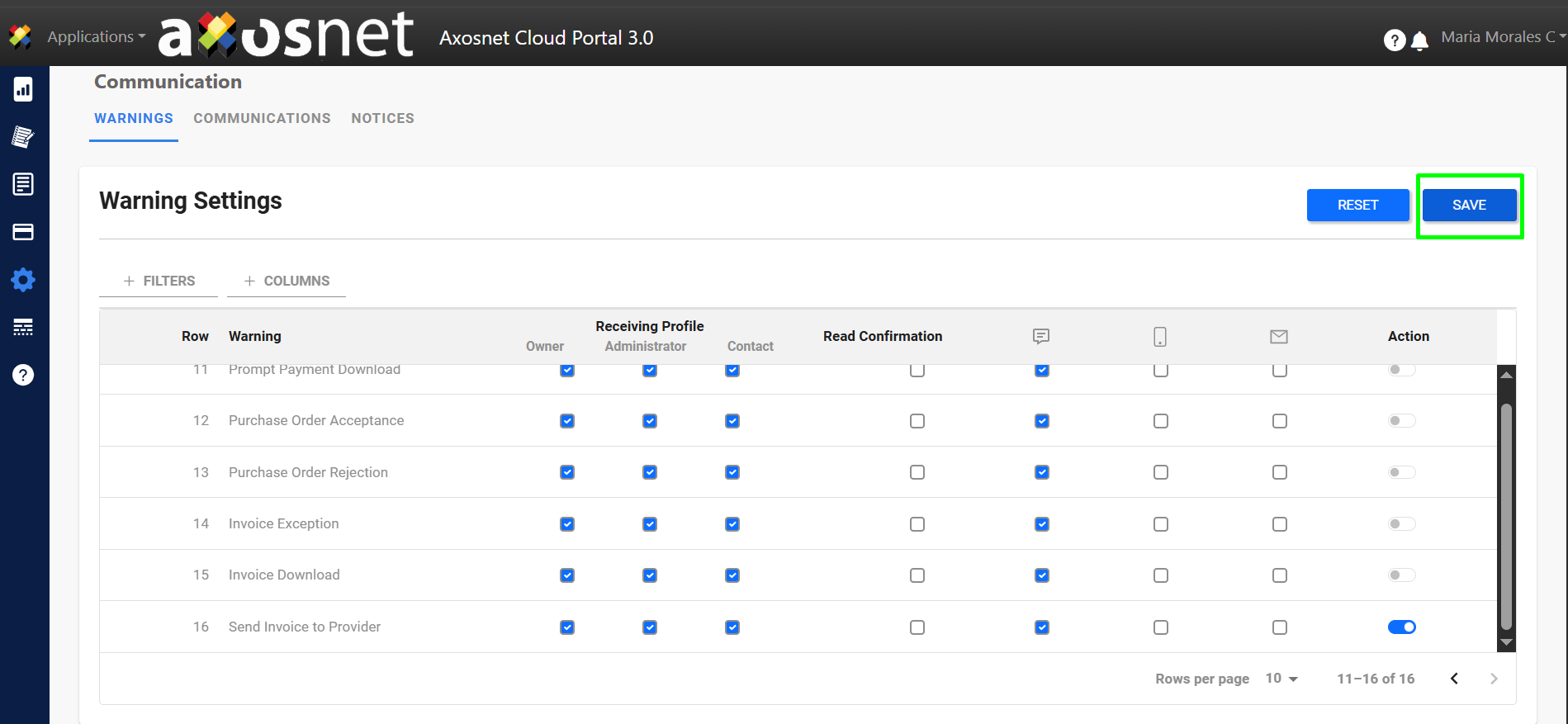Open the Applications dropdown menu
The height and width of the screenshot is (724, 1568).
pos(96,37)
